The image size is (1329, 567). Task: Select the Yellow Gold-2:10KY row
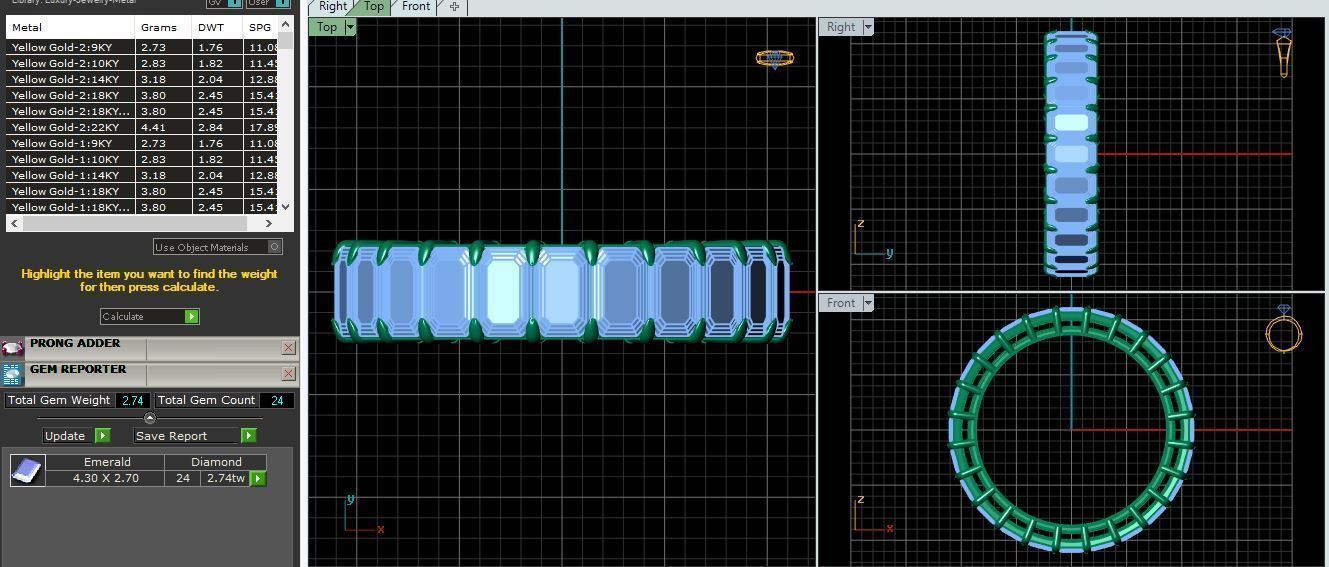pyautogui.click(x=143, y=63)
